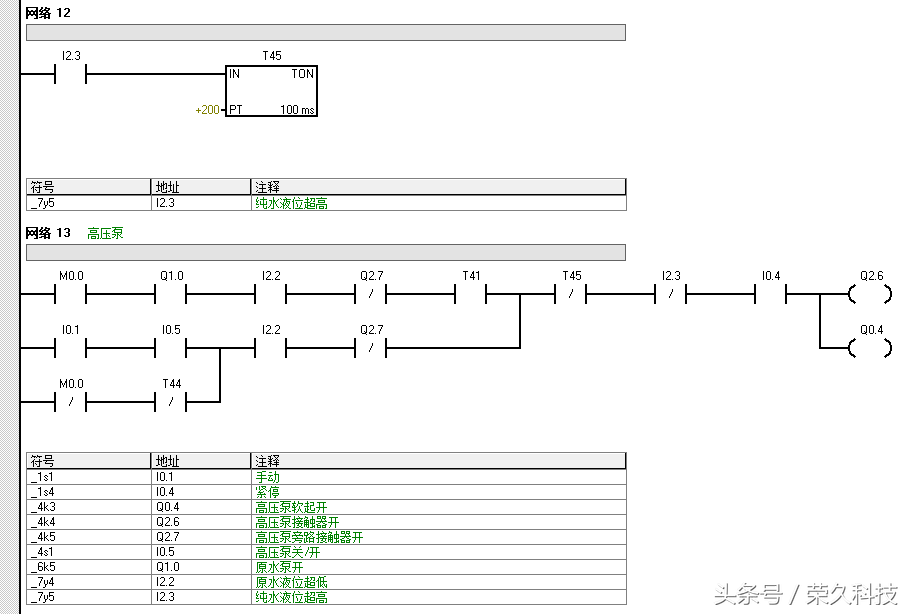The image size is (912, 614).
Task: Select the Q0.4 output coil
Action: pos(871,348)
